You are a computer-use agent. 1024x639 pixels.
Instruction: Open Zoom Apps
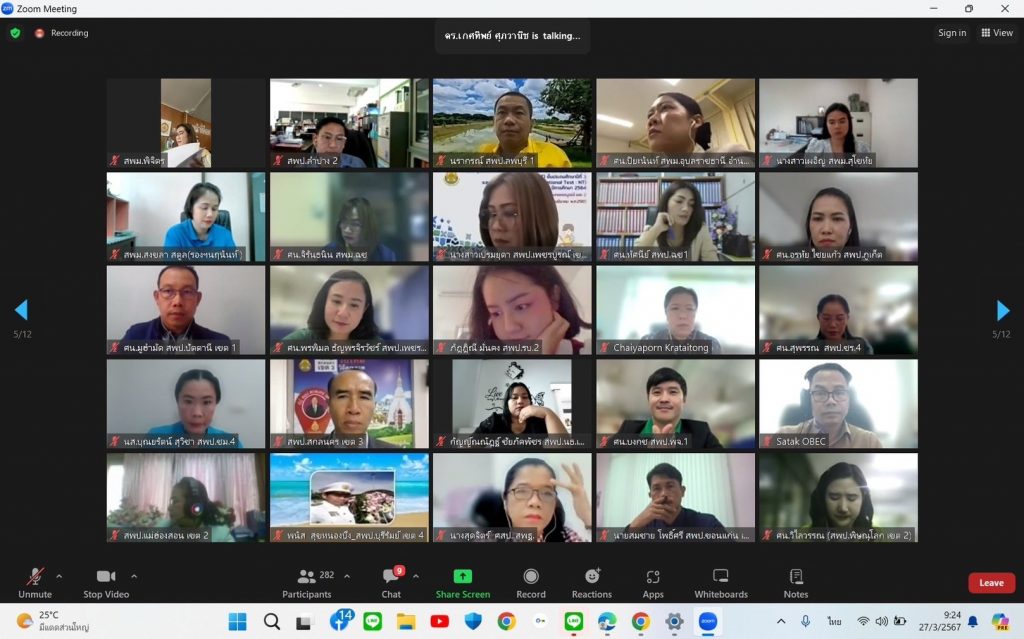pos(653,582)
